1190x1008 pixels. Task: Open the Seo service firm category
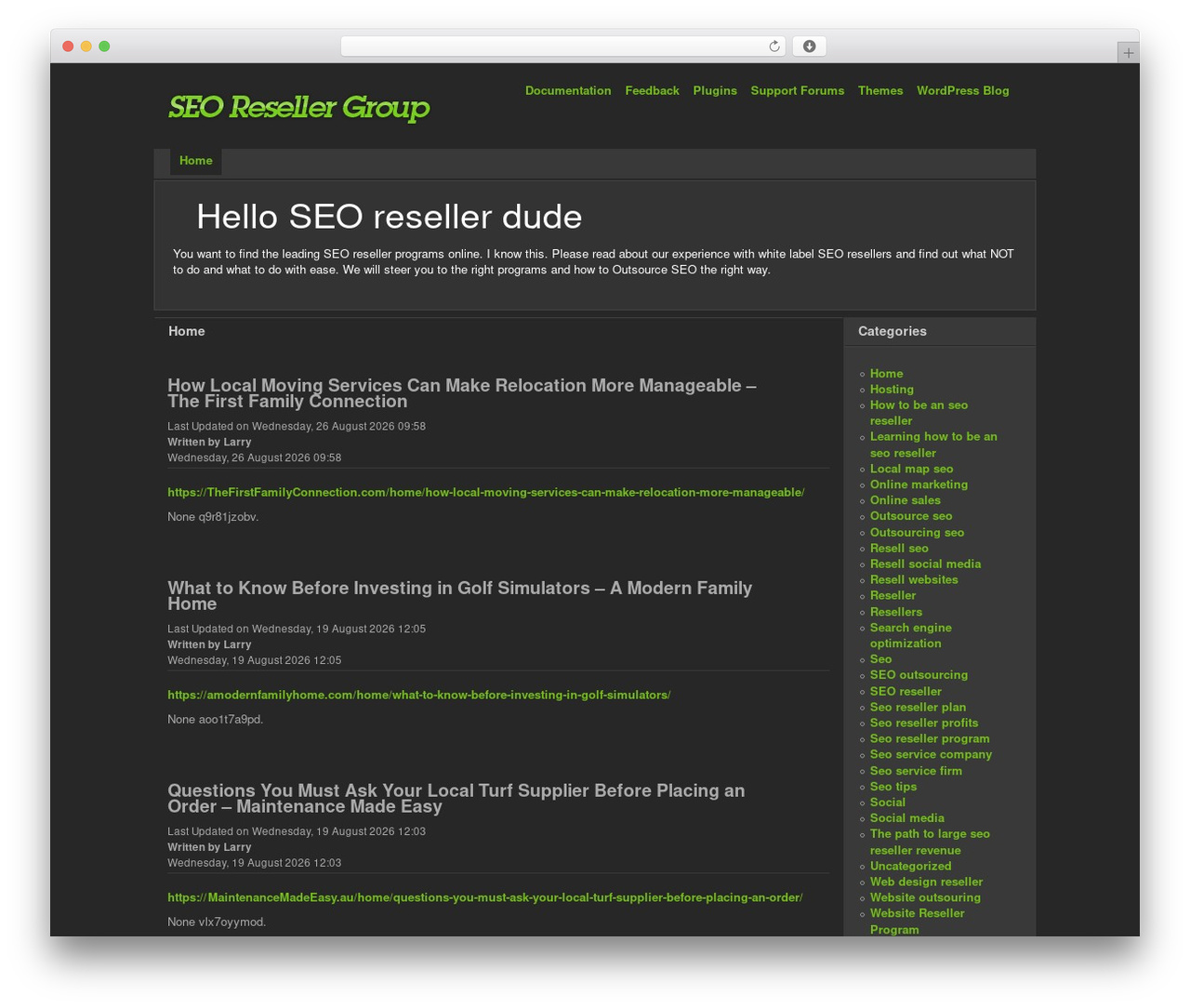[x=916, y=771]
